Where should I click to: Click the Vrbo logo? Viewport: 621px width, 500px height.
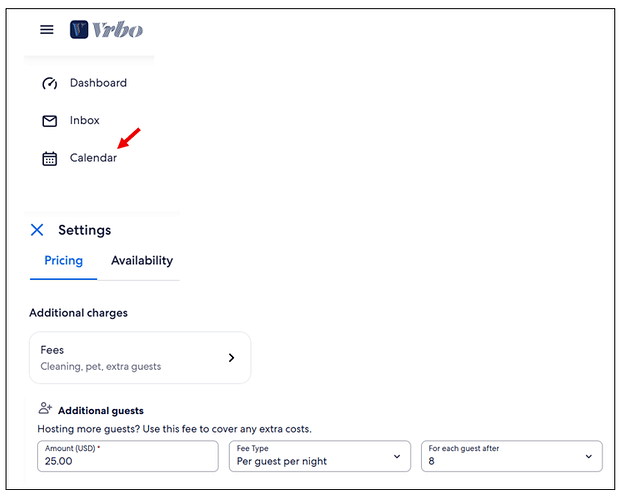[x=106, y=30]
